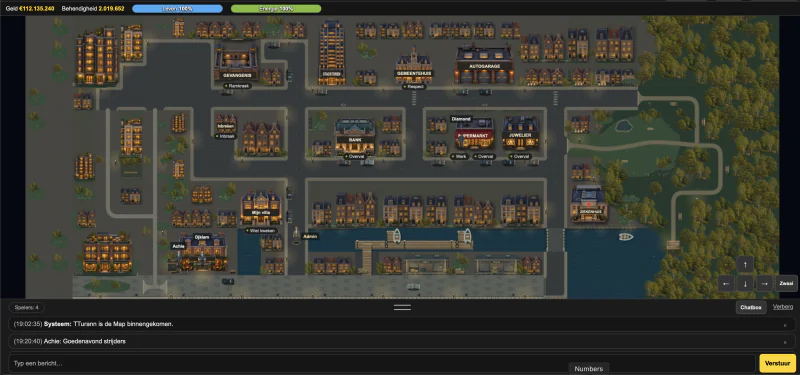Click the down arrow movement button

click(745, 283)
